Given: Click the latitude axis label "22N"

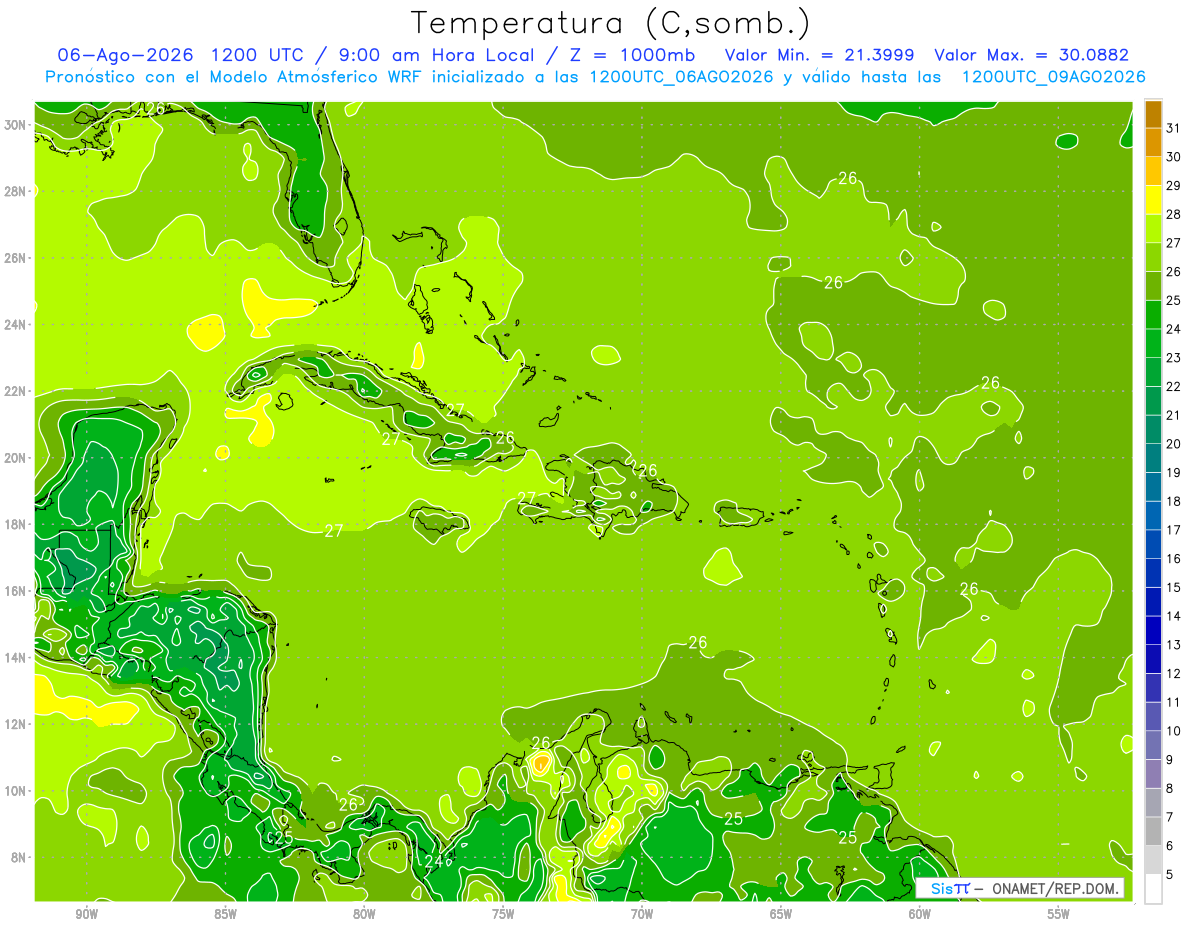Looking at the screenshot, I should pos(16,391).
